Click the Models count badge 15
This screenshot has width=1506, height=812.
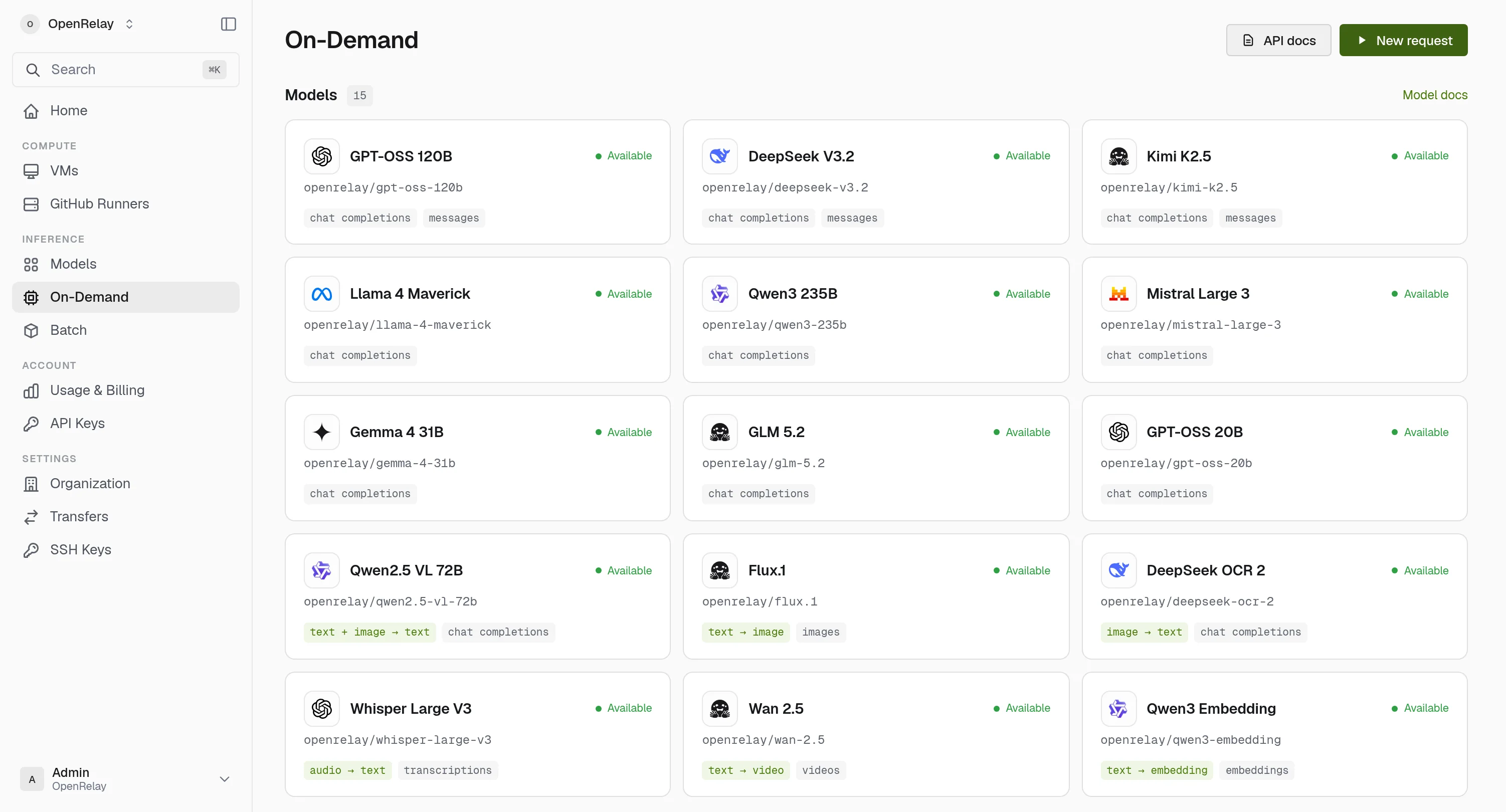click(359, 95)
